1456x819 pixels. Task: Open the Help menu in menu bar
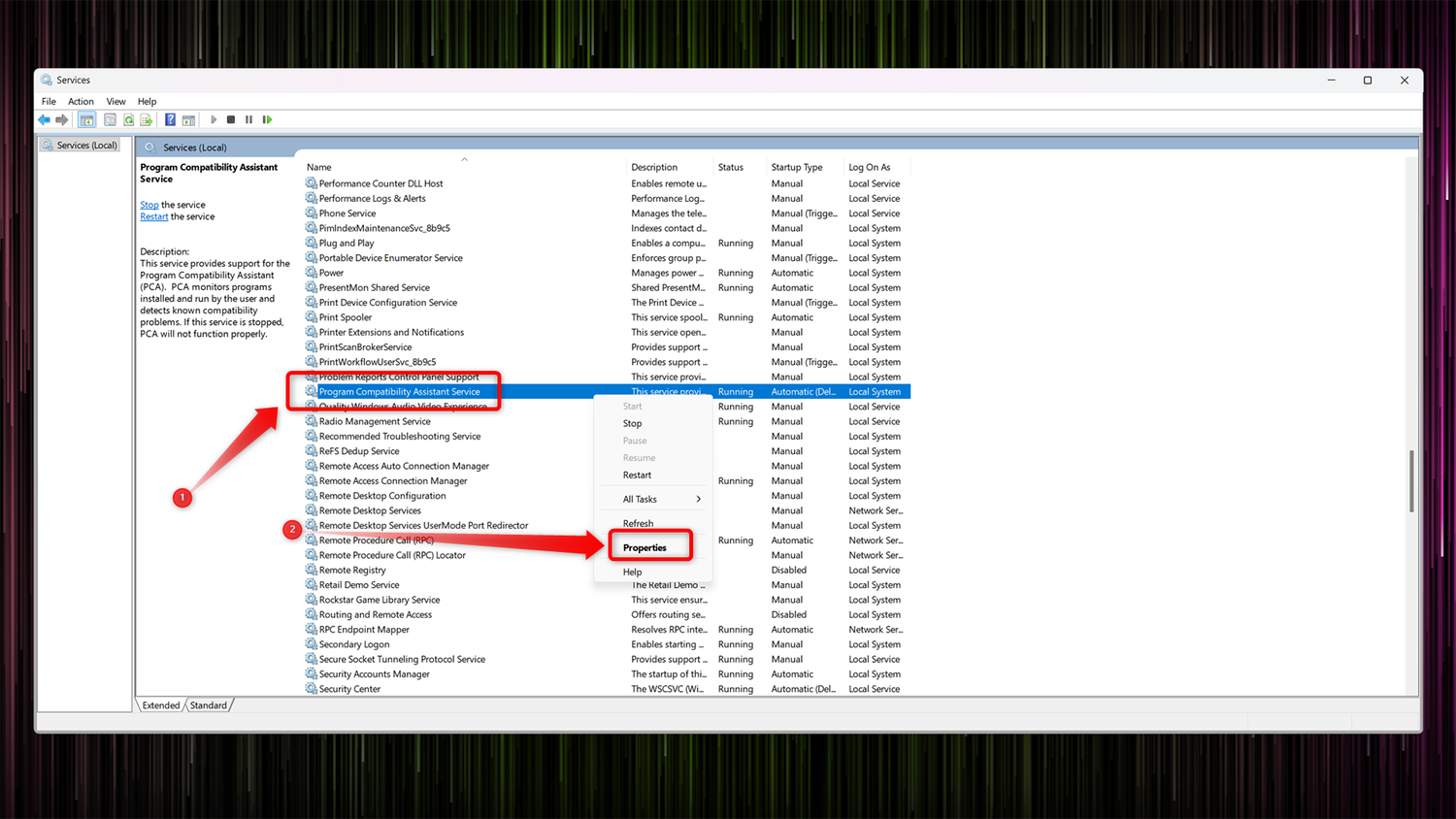[x=147, y=101]
